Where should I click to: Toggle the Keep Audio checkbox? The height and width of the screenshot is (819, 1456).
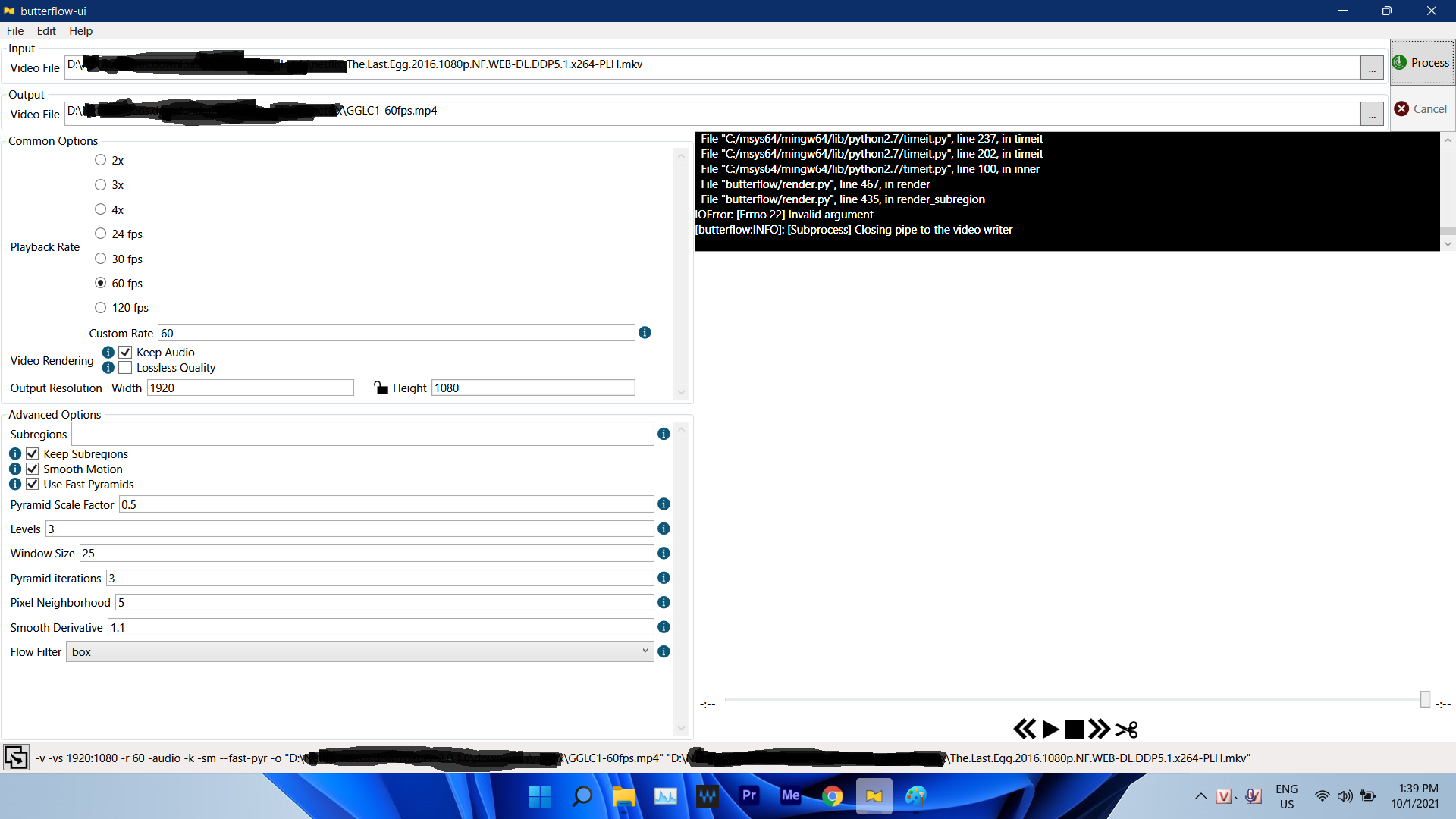pos(125,353)
